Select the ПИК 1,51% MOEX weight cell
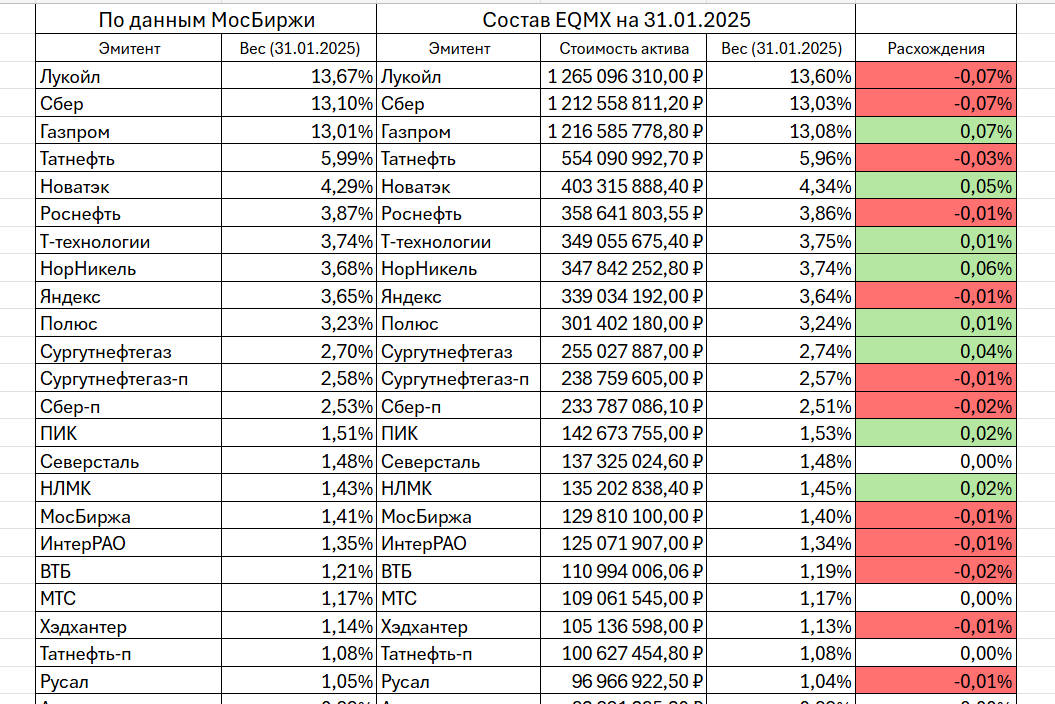 pyautogui.click(x=299, y=433)
